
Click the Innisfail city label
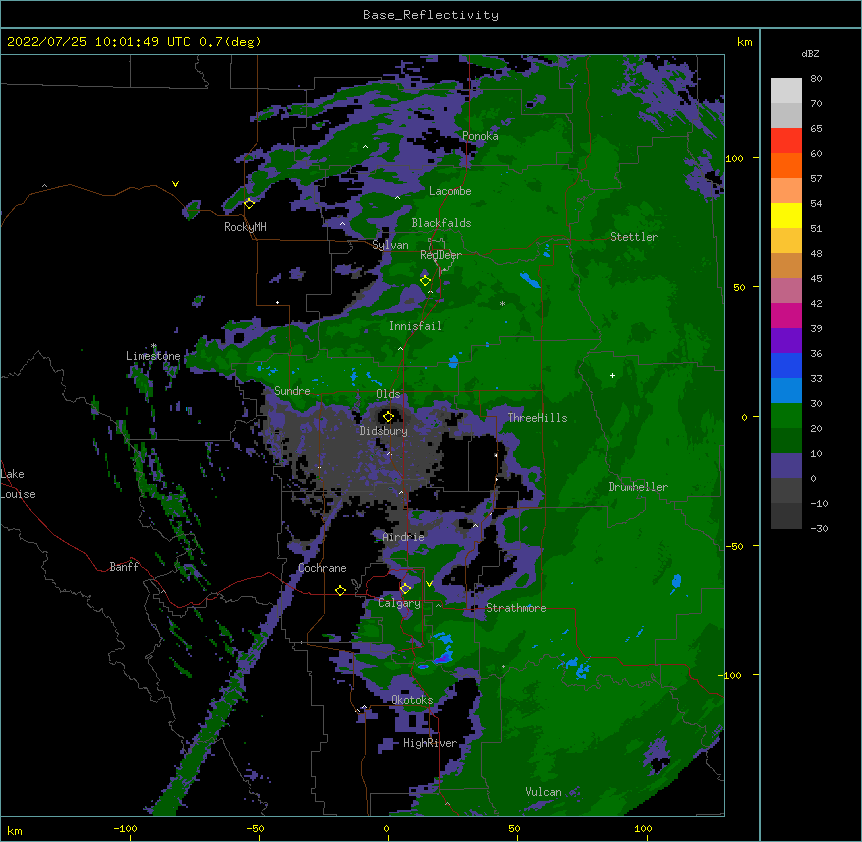(x=415, y=326)
